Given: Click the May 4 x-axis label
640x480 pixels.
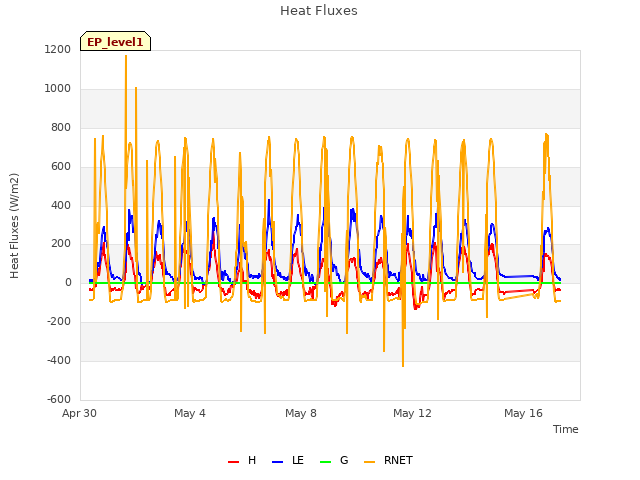Looking at the screenshot, I should 190,413.
